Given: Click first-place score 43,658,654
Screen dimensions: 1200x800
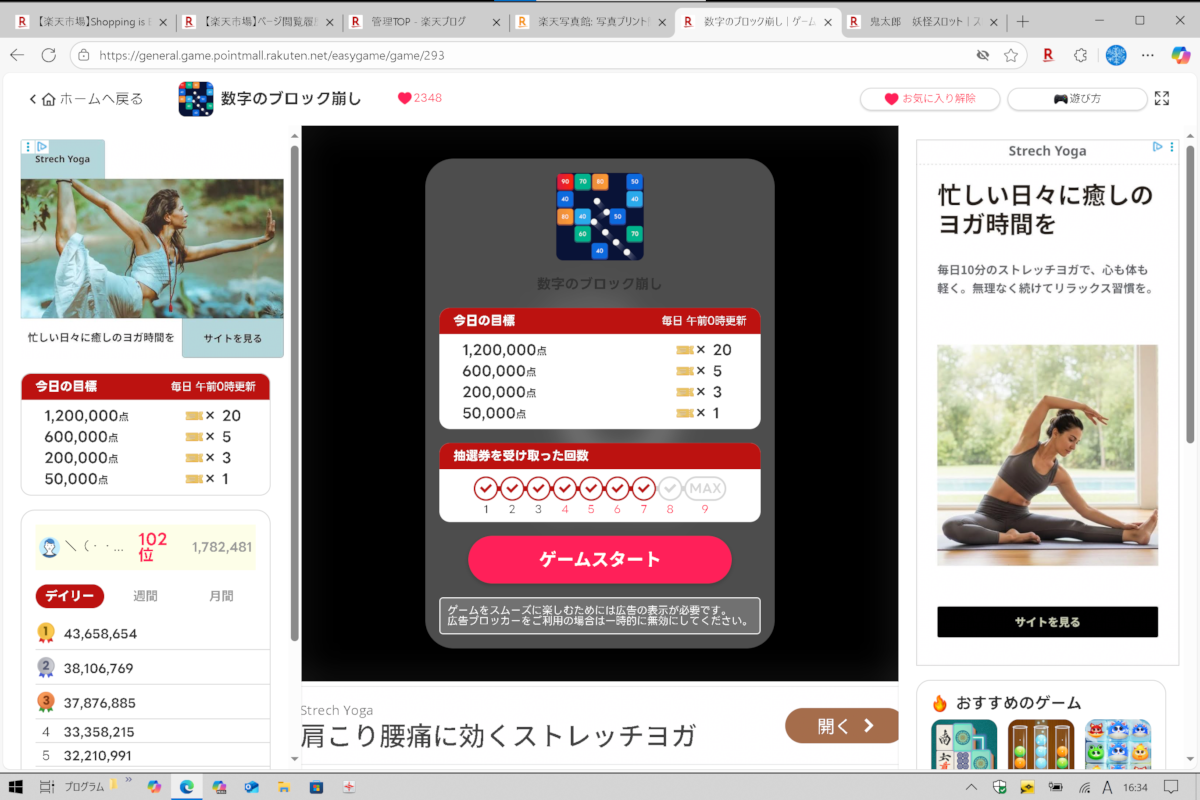Looking at the screenshot, I should click(x=100, y=634).
